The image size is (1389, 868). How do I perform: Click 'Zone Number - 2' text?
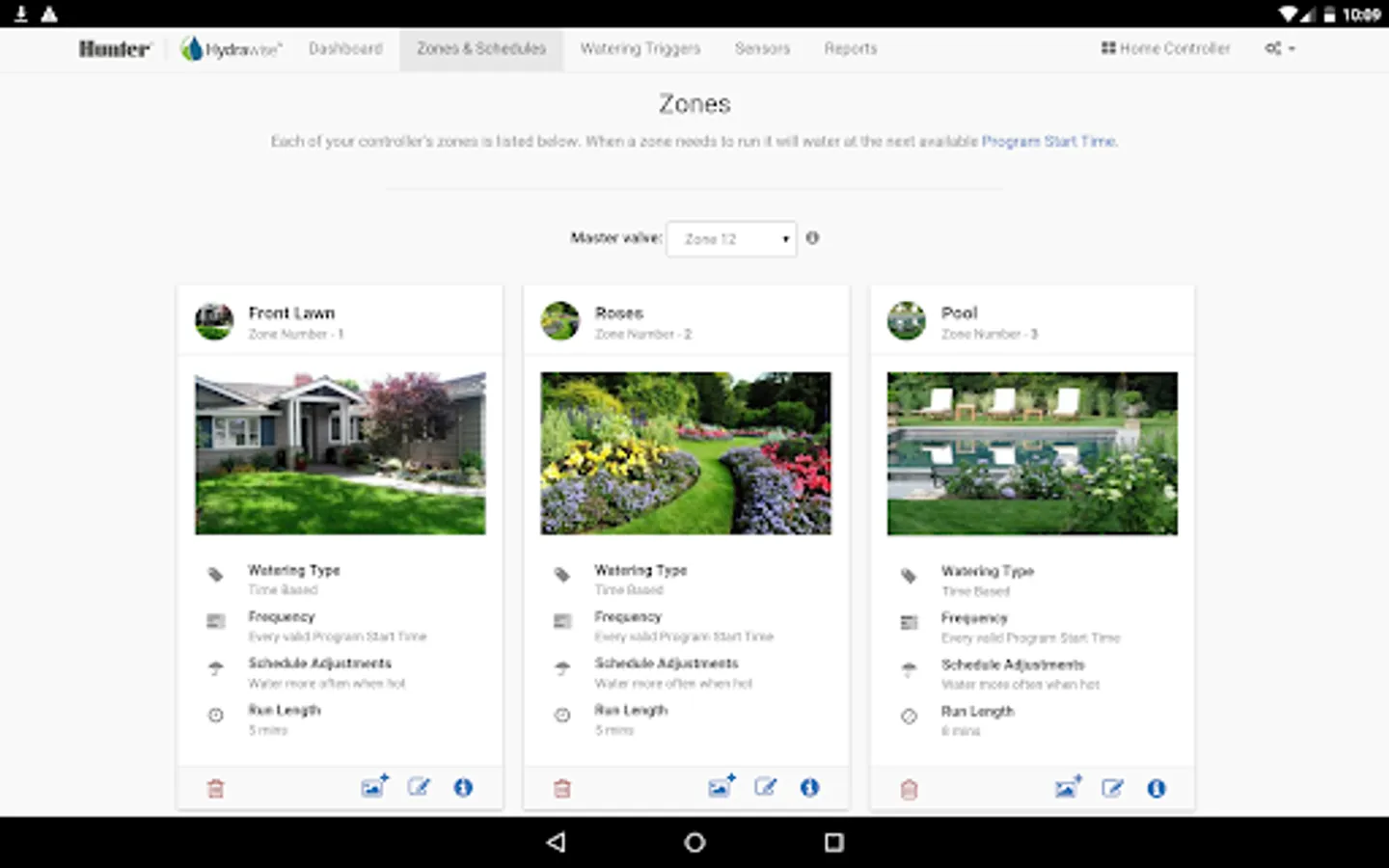click(643, 335)
